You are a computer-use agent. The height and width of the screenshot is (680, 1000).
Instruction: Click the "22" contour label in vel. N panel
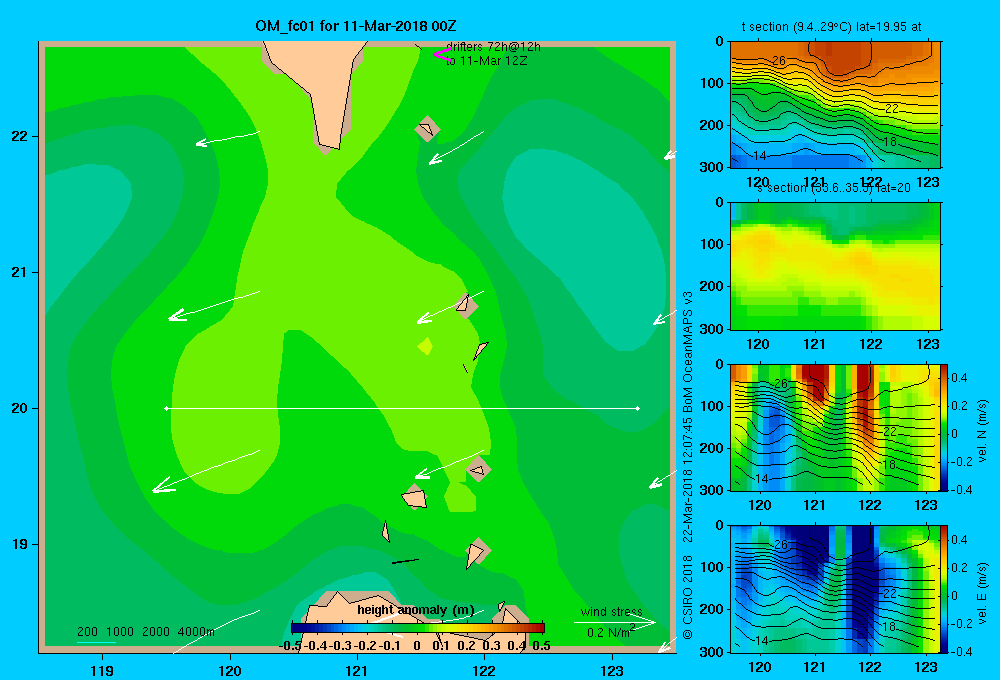point(890,432)
